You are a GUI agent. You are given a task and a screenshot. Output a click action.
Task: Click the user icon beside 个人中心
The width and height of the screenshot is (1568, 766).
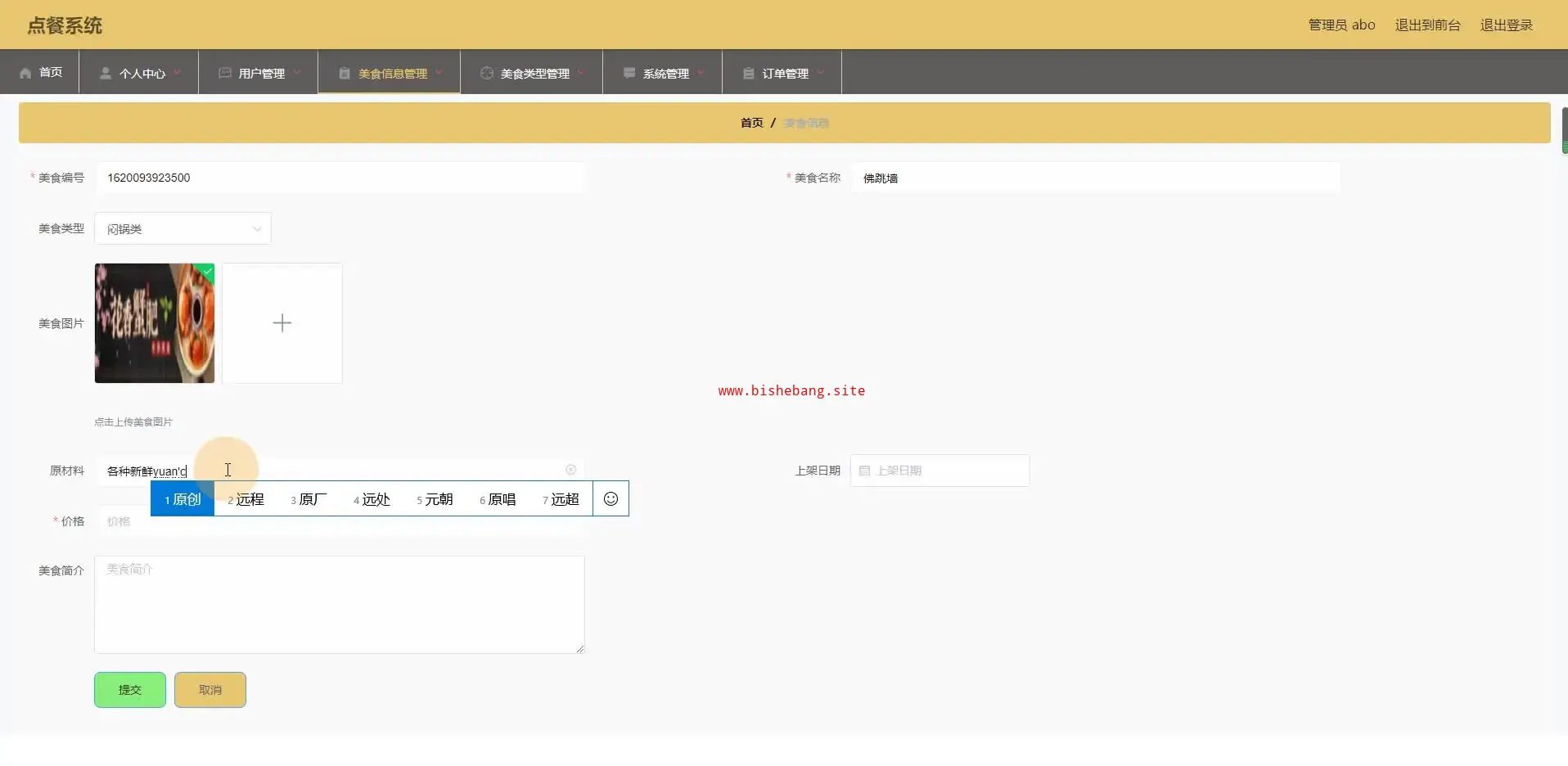pyautogui.click(x=106, y=73)
